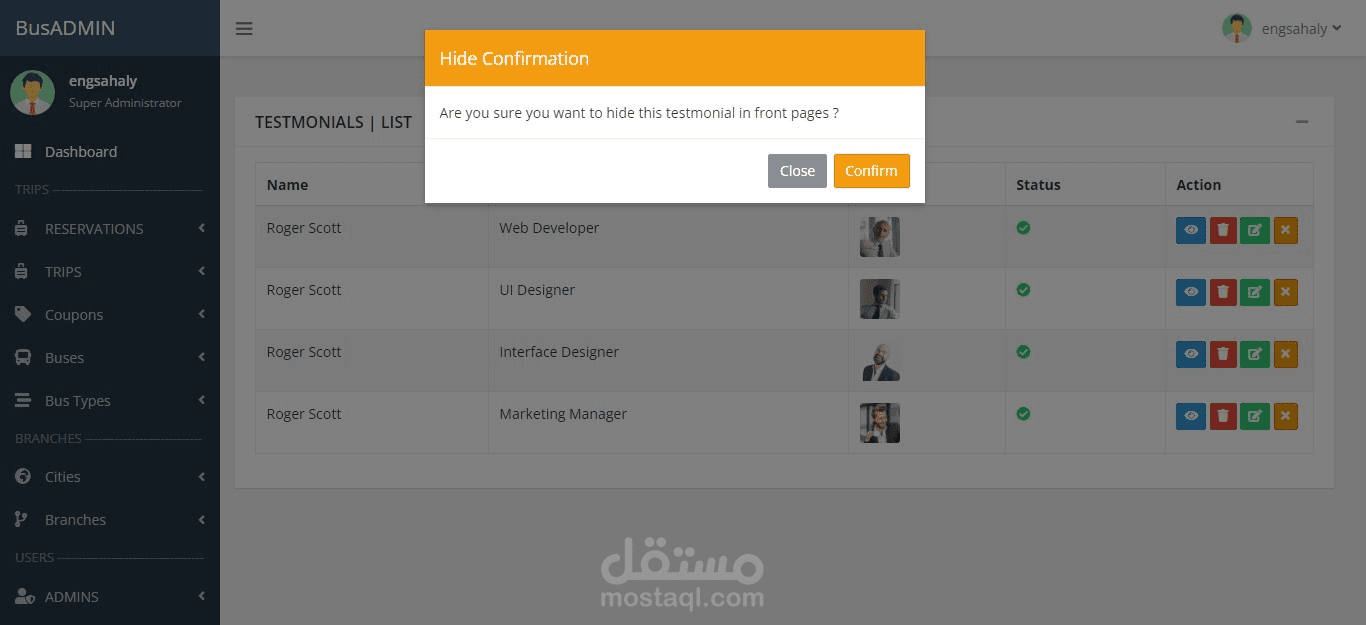
Task: Click the orange X icon for Interface Designer
Action: 1286,355
